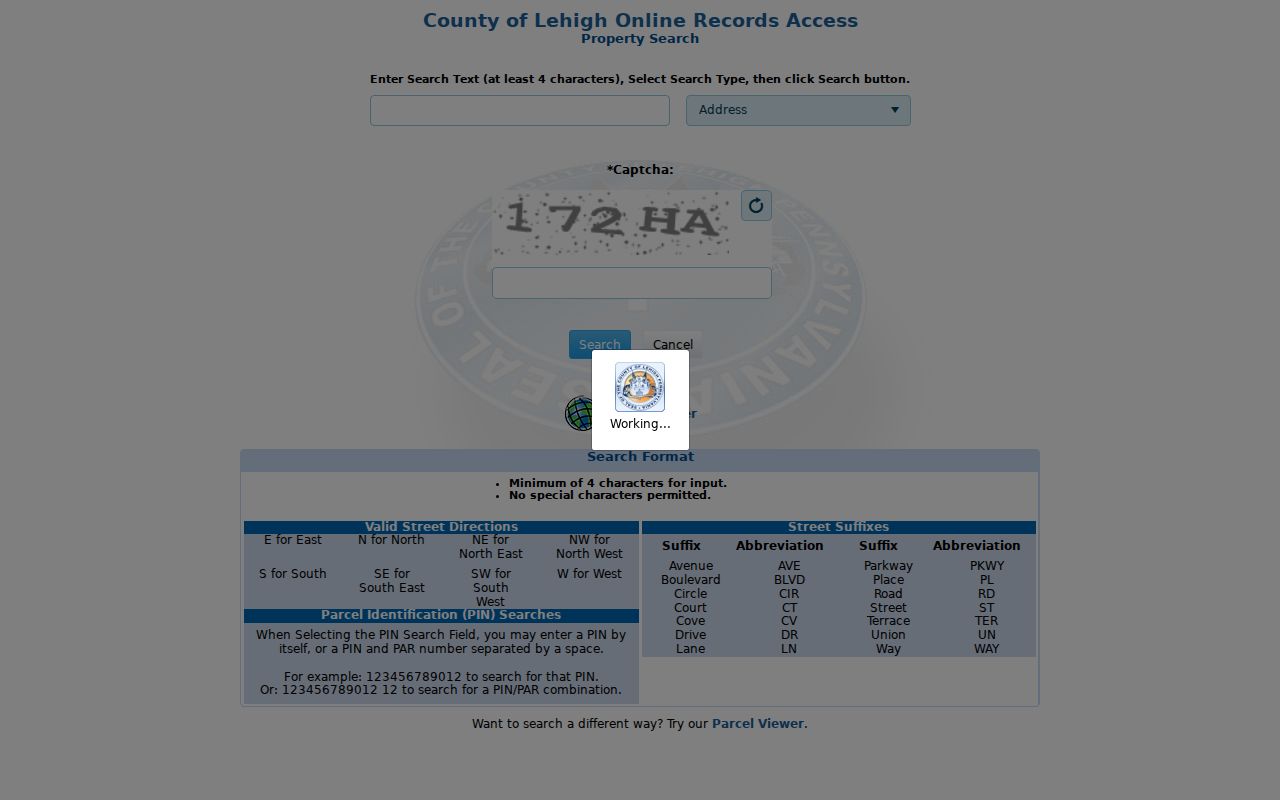
Task: Click the Parcel Identification (PIN) Searches header
Action: tap(441, 615)
